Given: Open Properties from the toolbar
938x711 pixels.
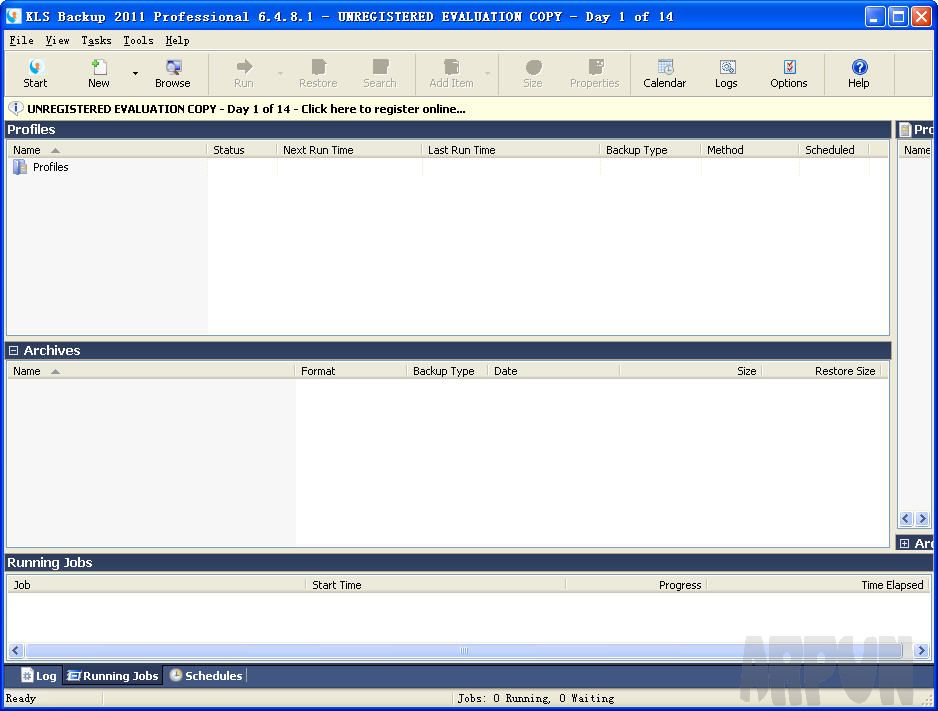Looking at the screenshot, I should [x=595, y=74].
